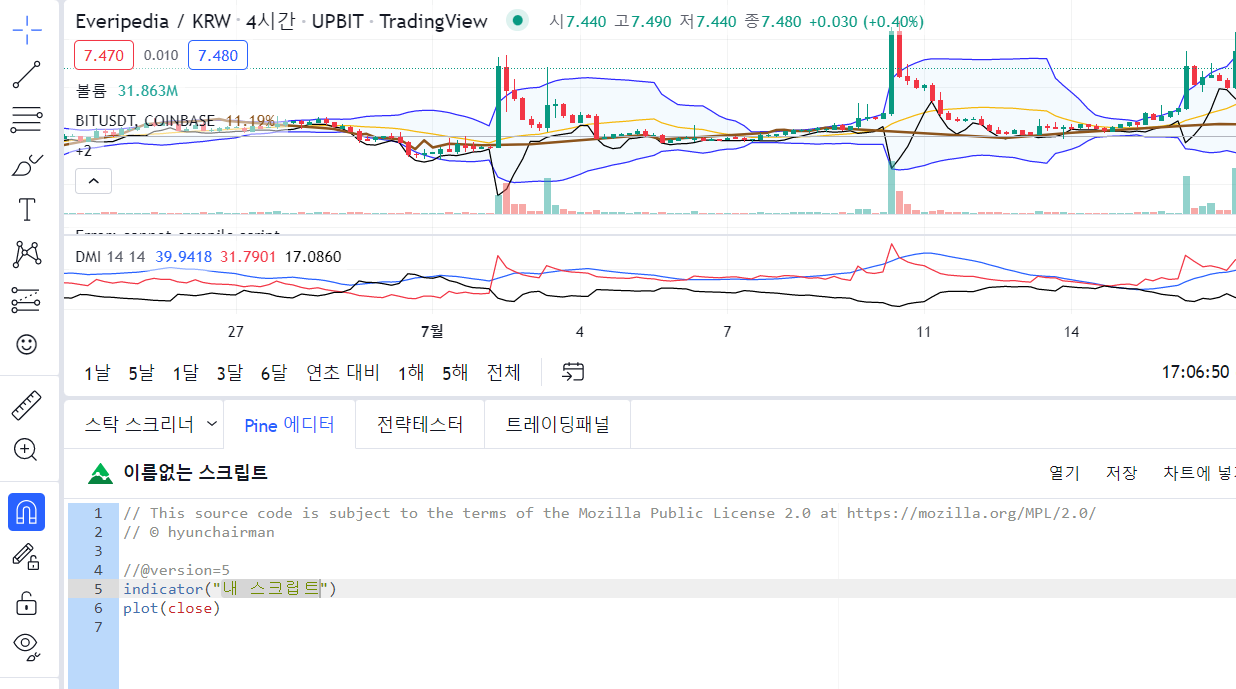The image size is (1236, 689).
Task: Click the buy price 7.480 button
Action: pyautogui.click(x=218, y=55)
